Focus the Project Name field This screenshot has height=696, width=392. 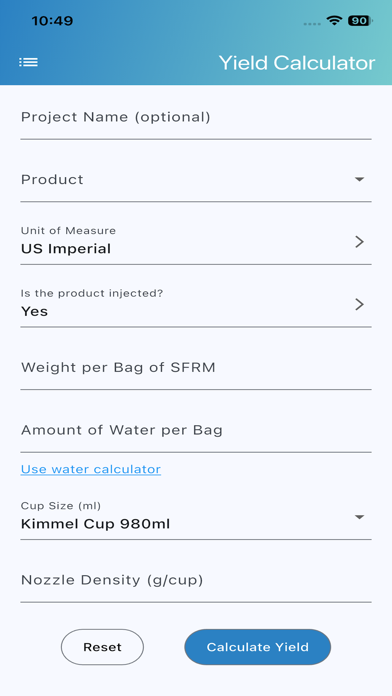point(196,119)
